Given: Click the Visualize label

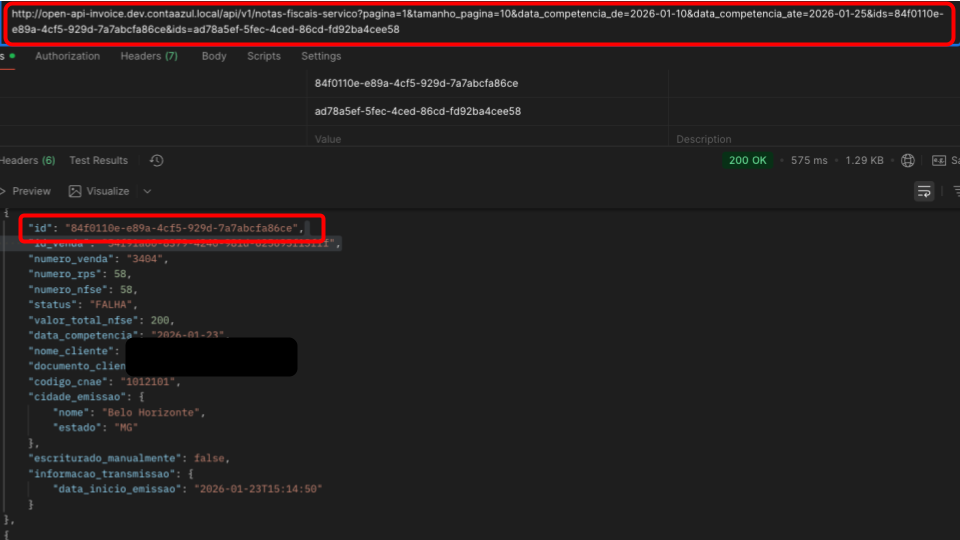Looking at the screenshot, I should click(x=108, y=192).
